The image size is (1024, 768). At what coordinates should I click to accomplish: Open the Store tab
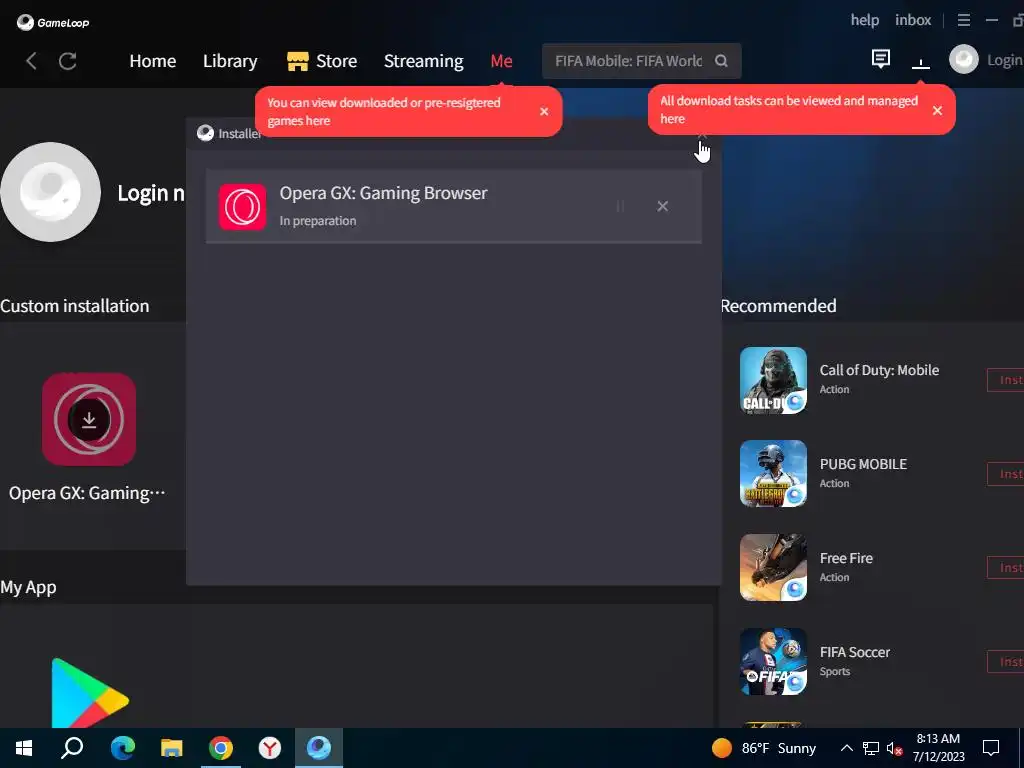[x=322, y=61]
